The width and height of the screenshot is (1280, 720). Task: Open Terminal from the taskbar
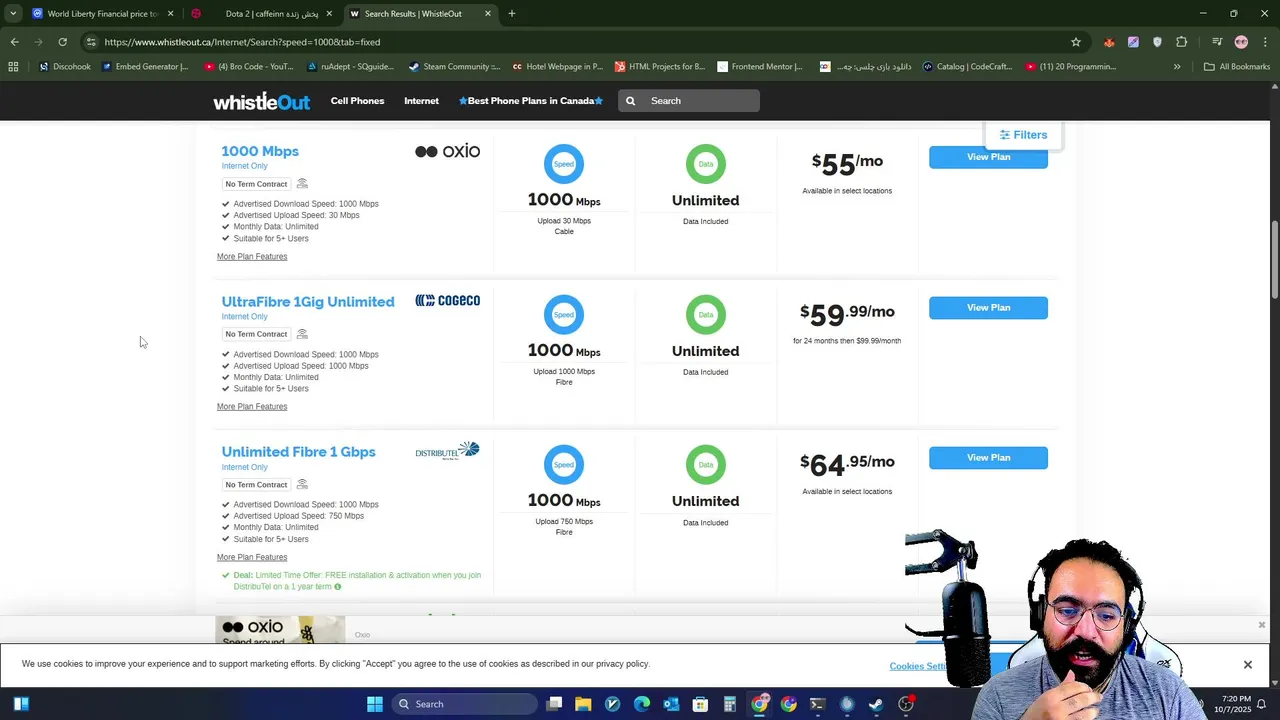point(817,704)
